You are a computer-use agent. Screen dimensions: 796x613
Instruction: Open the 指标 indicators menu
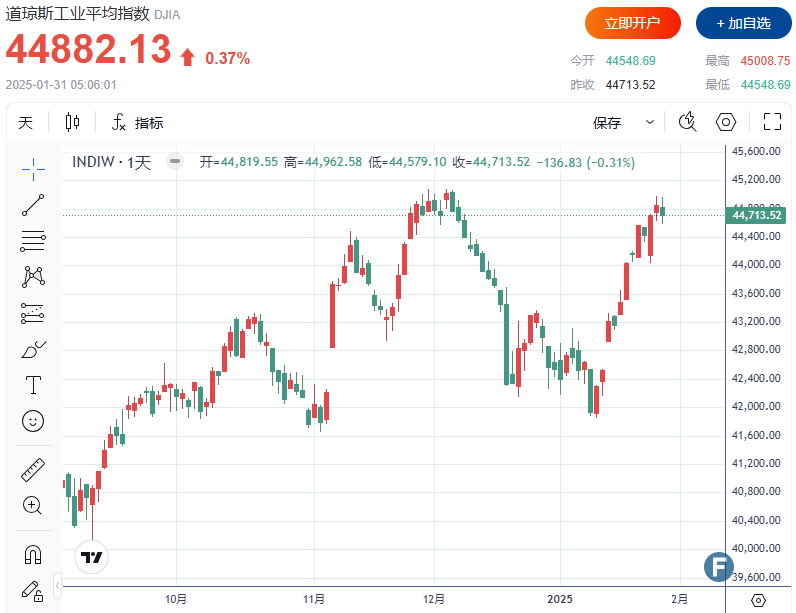tap(137, 123)
